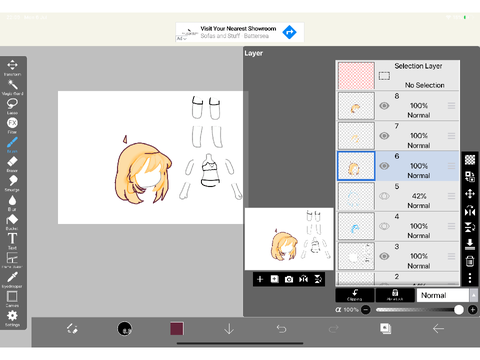Screen dimensions: 480x360
Task: Increase layer opacity with plus button
Action: point(472,310)
